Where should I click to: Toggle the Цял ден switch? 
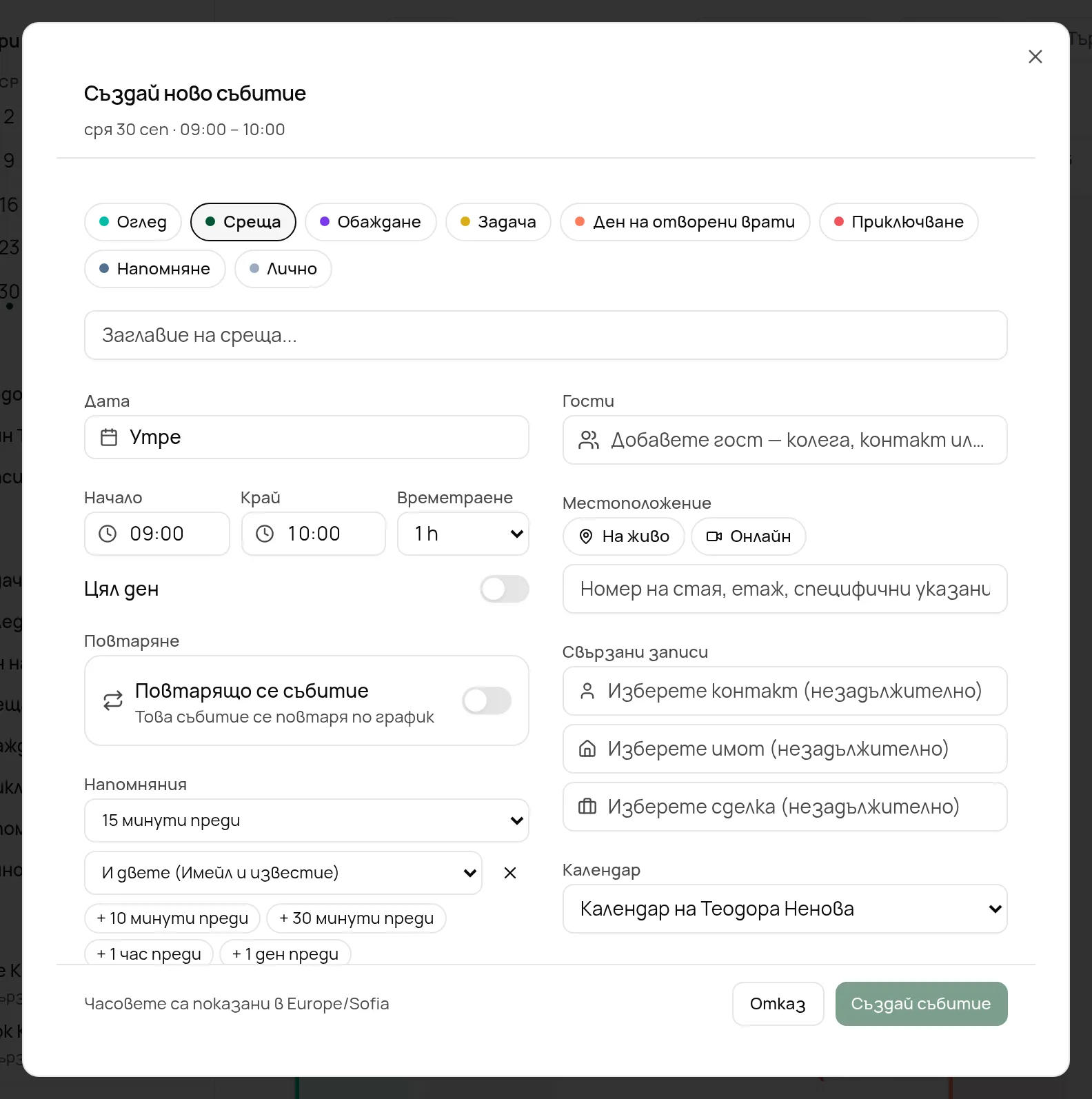(505, 589)
